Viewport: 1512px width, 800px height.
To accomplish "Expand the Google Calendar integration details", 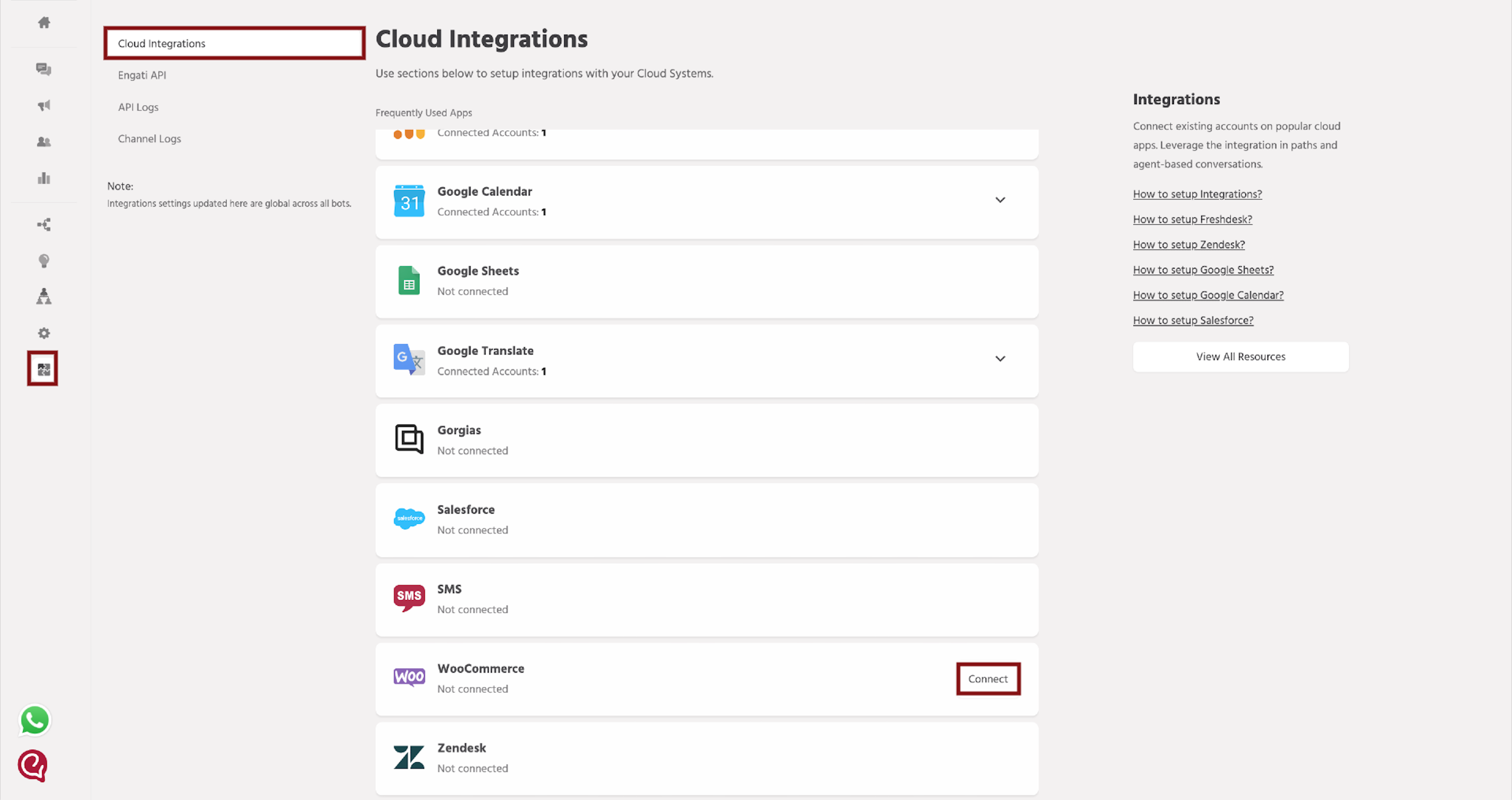I will point(1000,199).
